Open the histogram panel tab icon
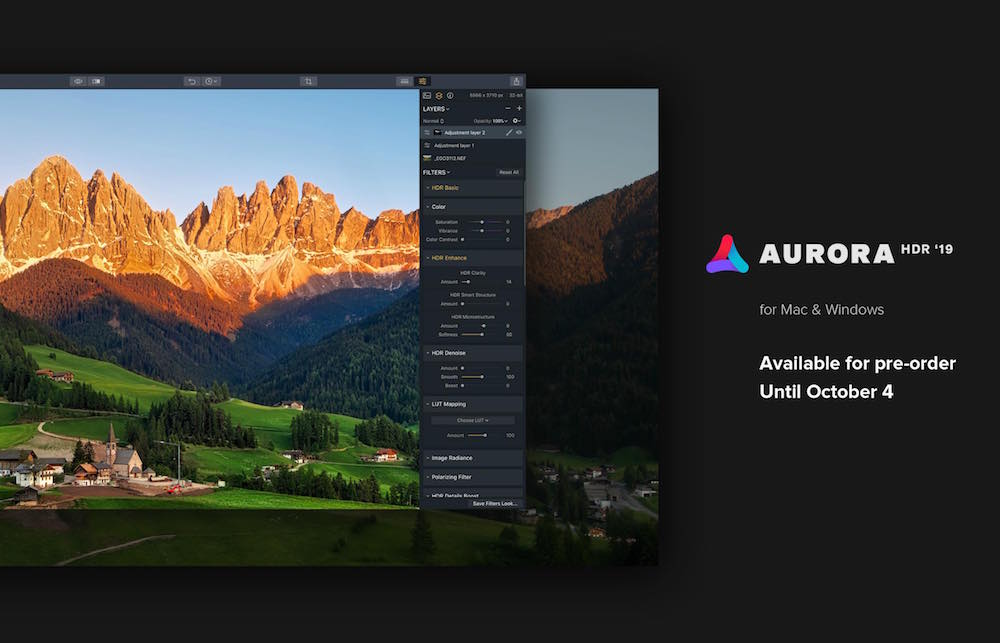Screen dimensions: 1000x643 [x=427, y=96]
